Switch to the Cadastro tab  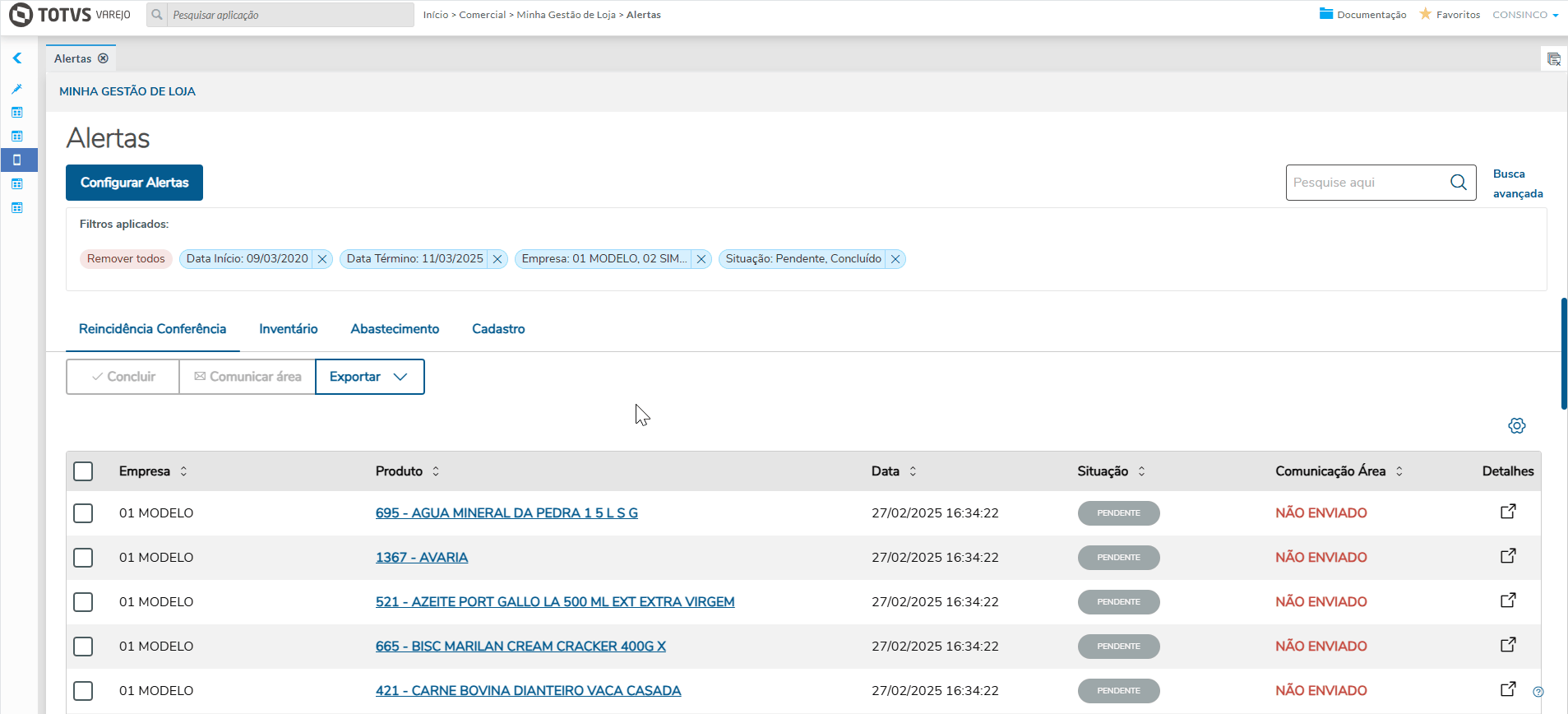pos(498,329)
